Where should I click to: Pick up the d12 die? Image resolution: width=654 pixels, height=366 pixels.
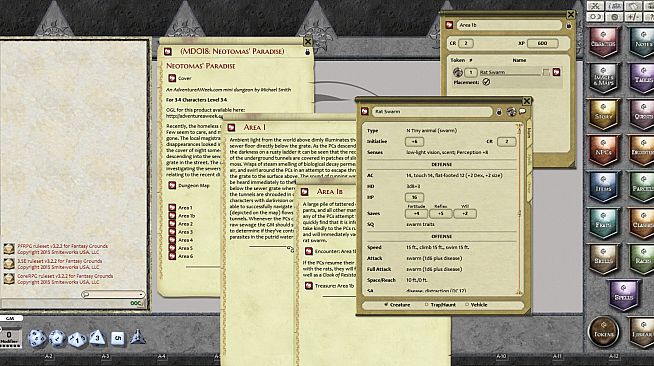(57, 338)
